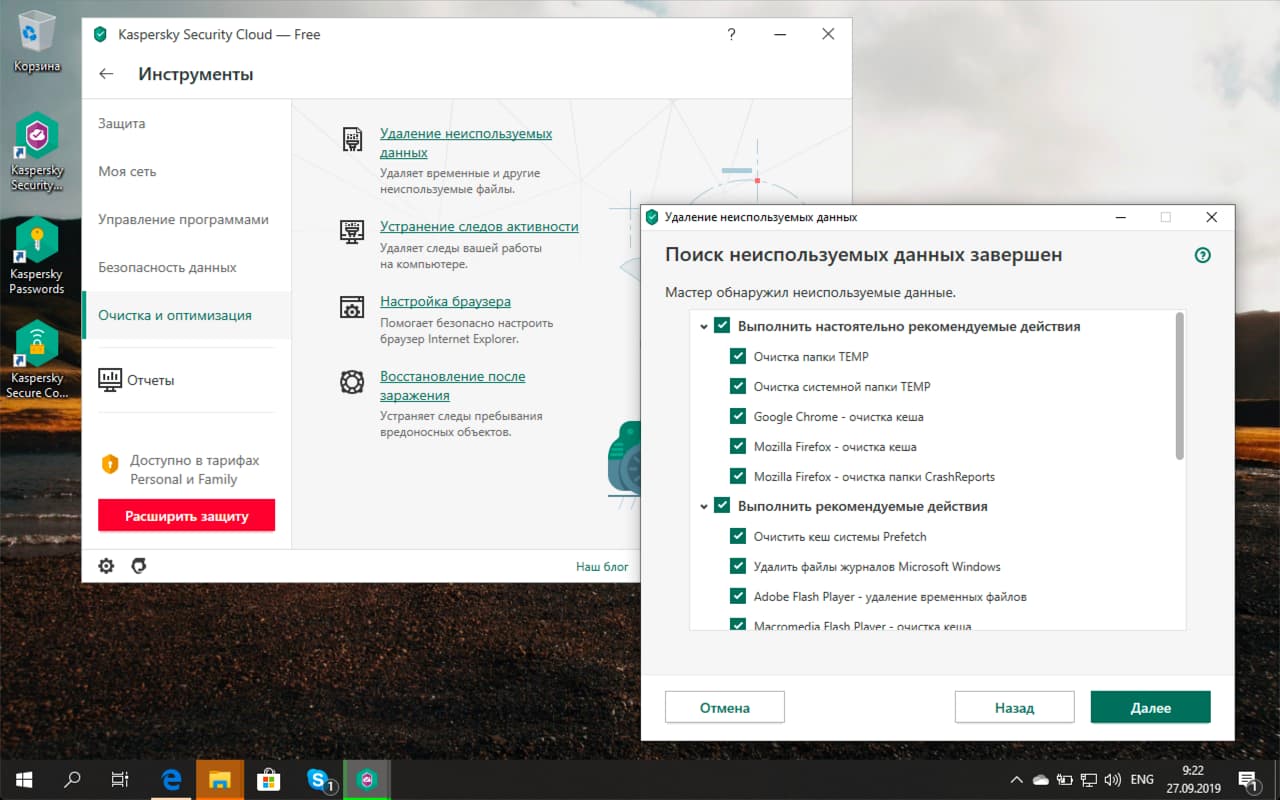
Task: Click the support icon beside the gear
Action: 139,565
